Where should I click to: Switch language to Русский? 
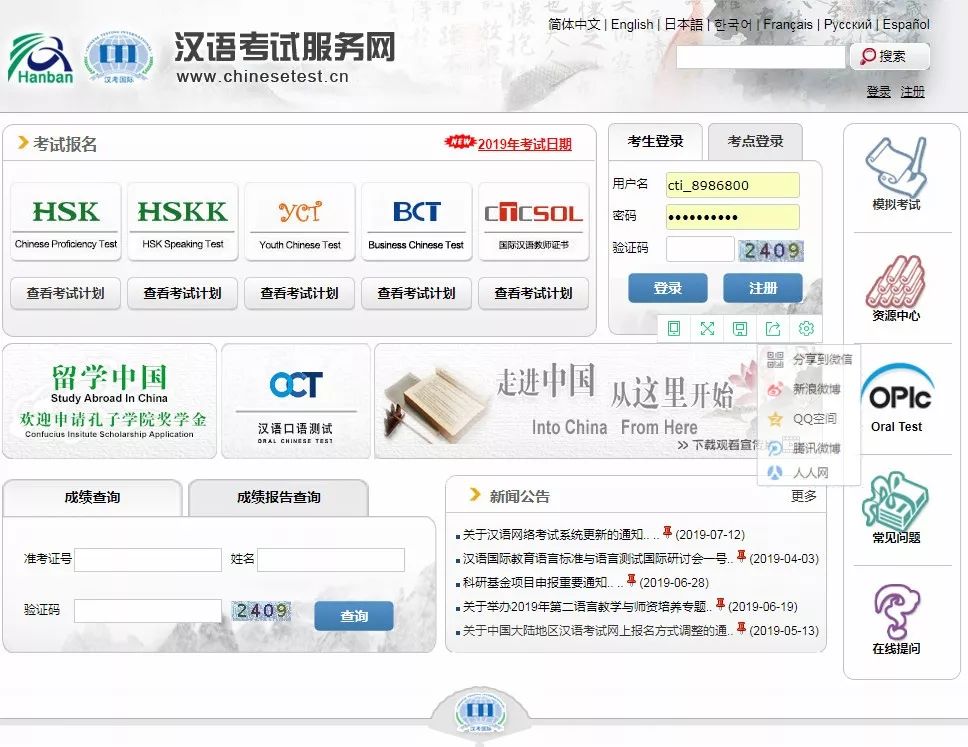tap(848, 25)
